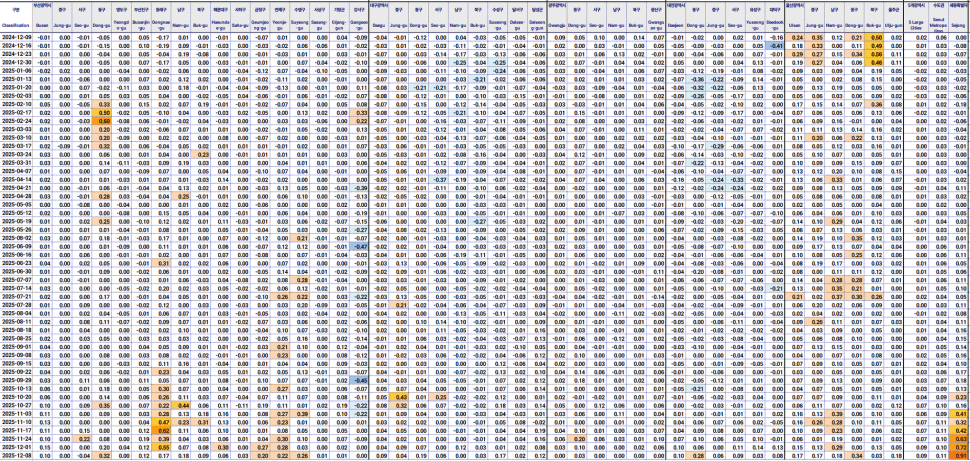Screen dimensions: 970x461
Task: Select the Classification column header
Action: tap(16, 23)
